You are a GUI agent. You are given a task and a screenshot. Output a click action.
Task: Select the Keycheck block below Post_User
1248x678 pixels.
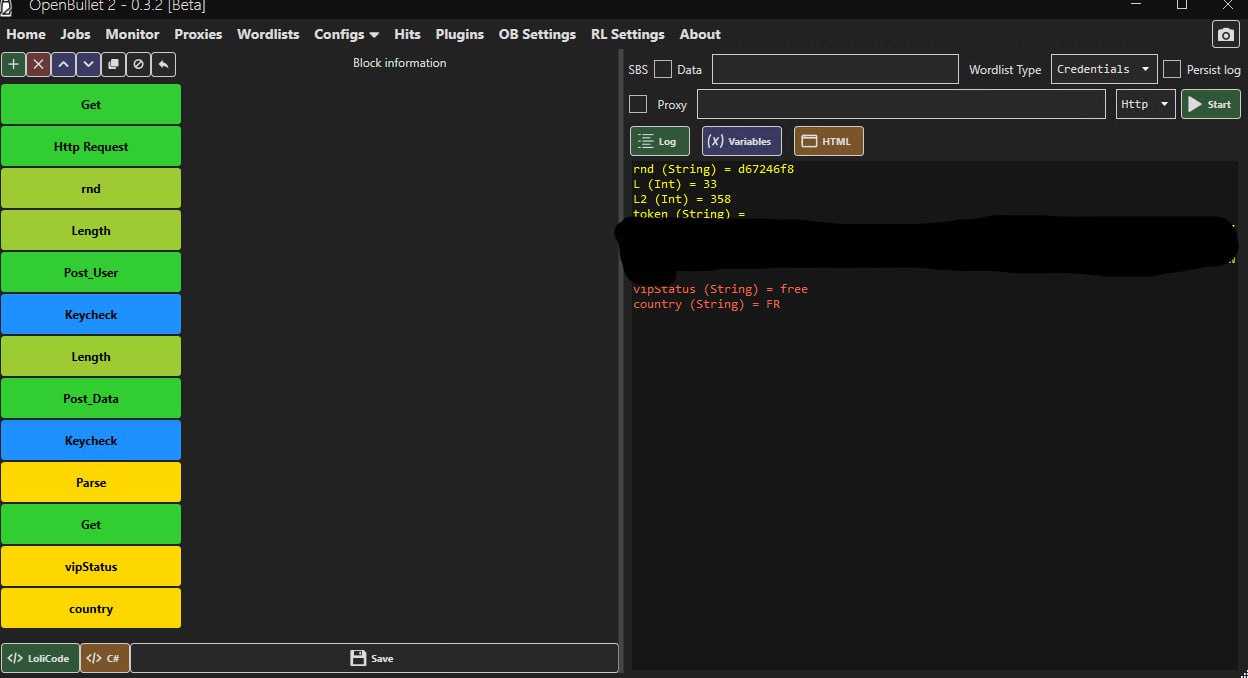point(91,314)
